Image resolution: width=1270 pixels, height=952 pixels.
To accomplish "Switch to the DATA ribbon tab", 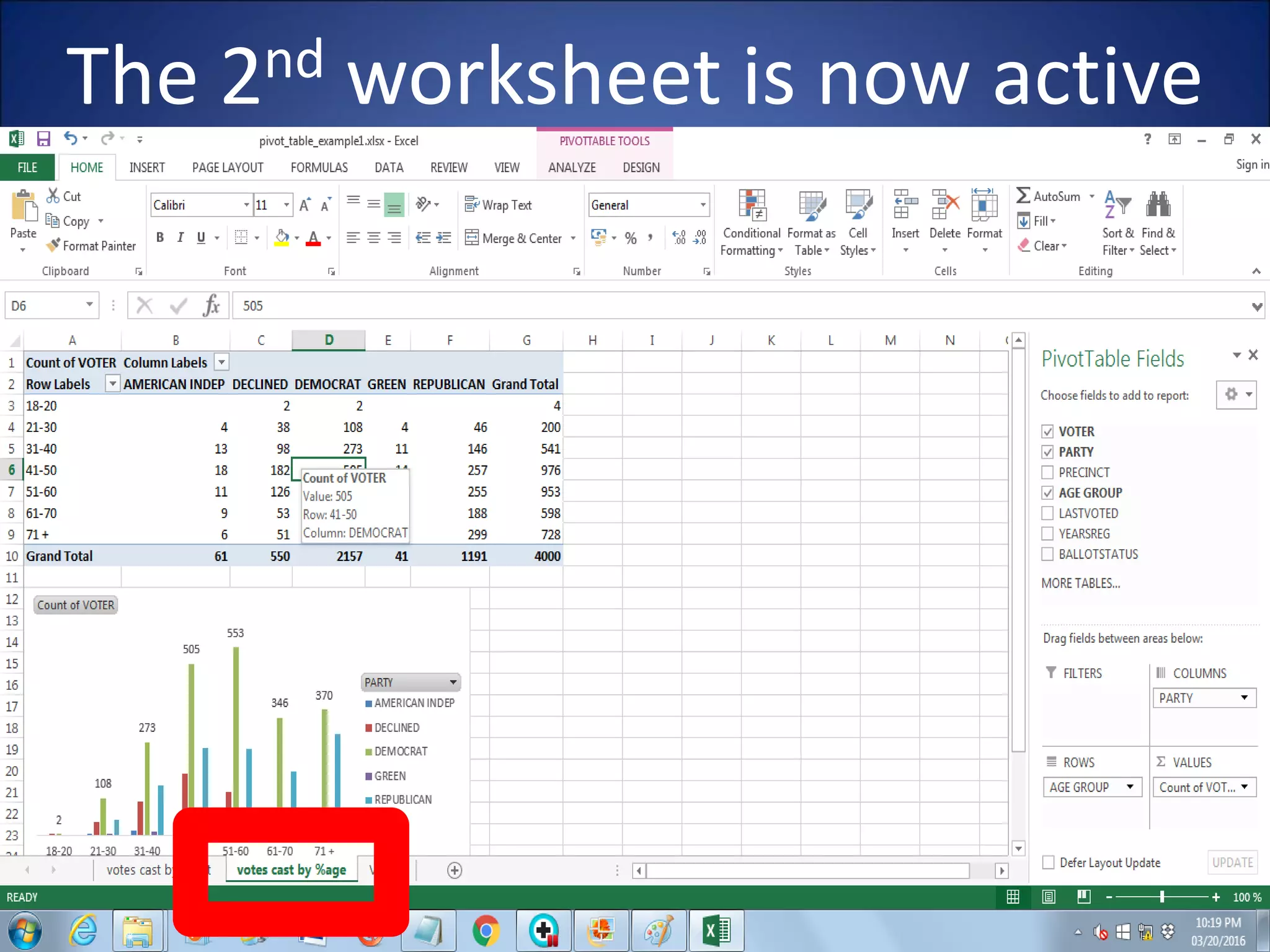I will pyautogui.click(x=389, y=167).
